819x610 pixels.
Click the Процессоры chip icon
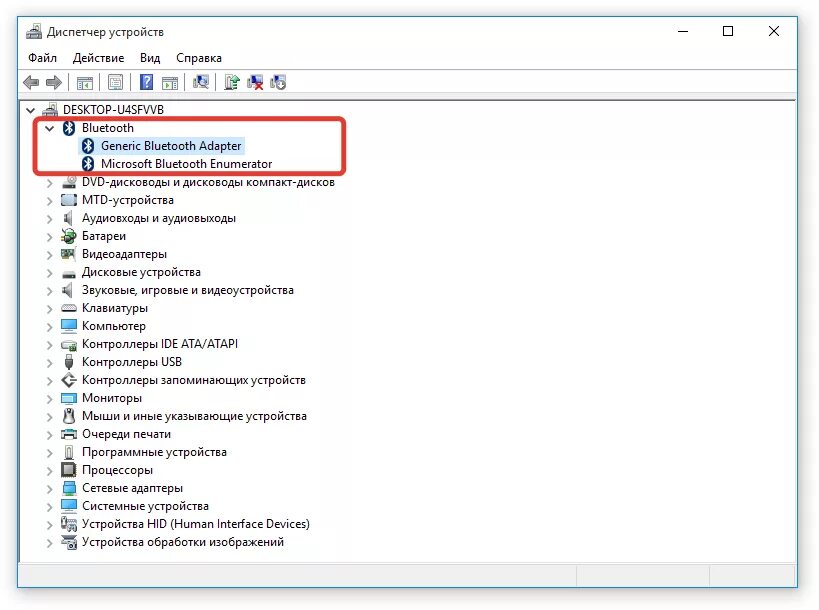69,470
